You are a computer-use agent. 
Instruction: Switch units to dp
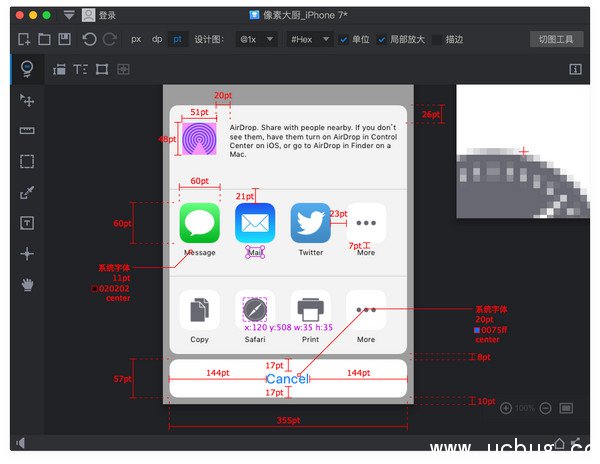[x=157, y=39]
